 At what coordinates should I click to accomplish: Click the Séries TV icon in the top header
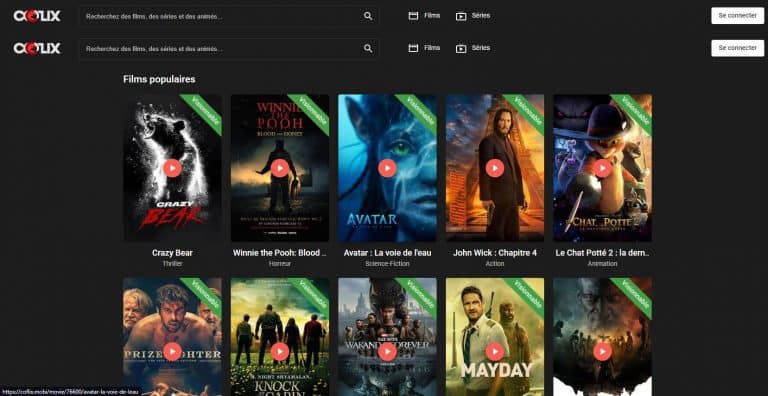click(x=461, y=16)
